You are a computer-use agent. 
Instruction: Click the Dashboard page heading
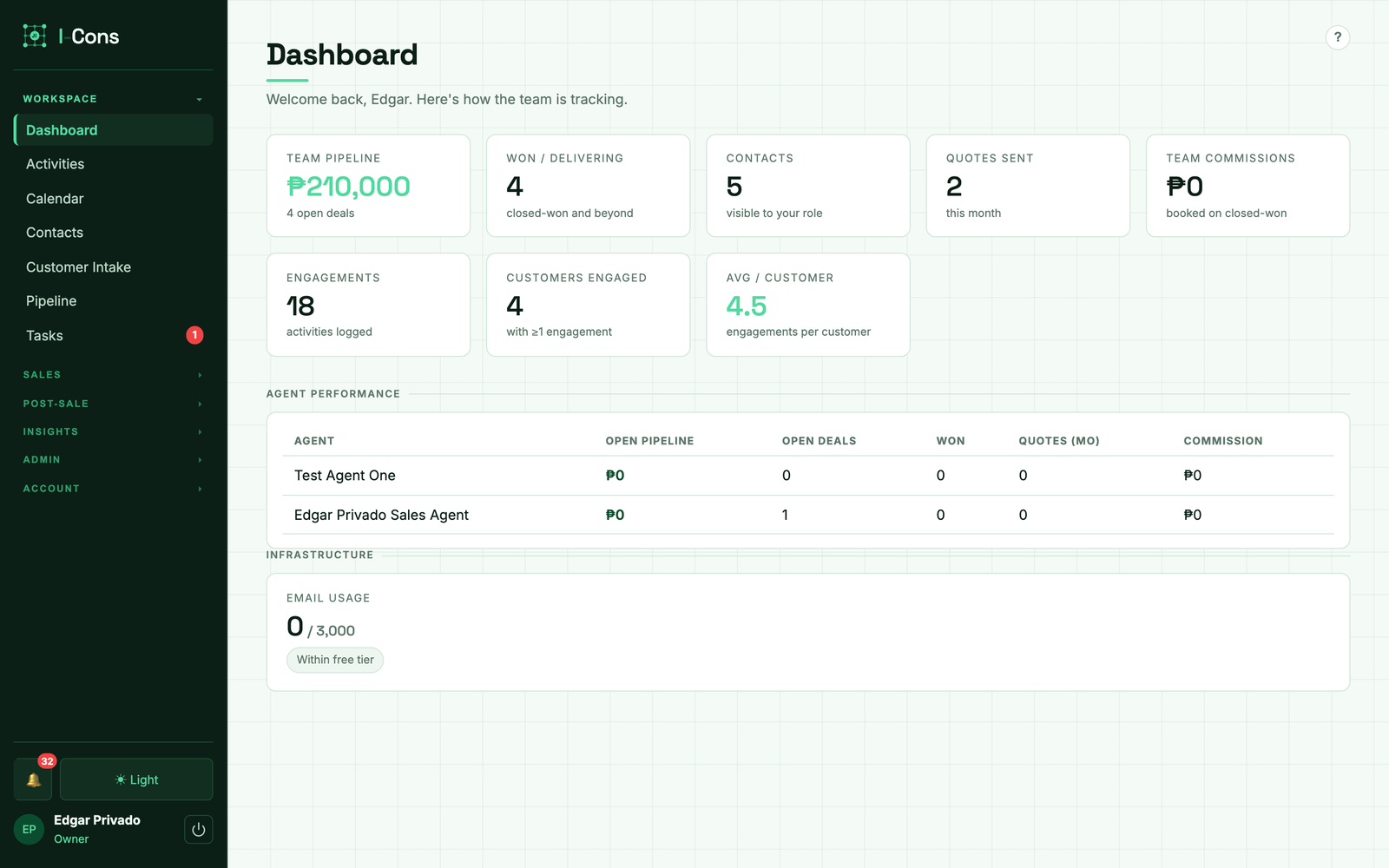[x=342, y=55]
